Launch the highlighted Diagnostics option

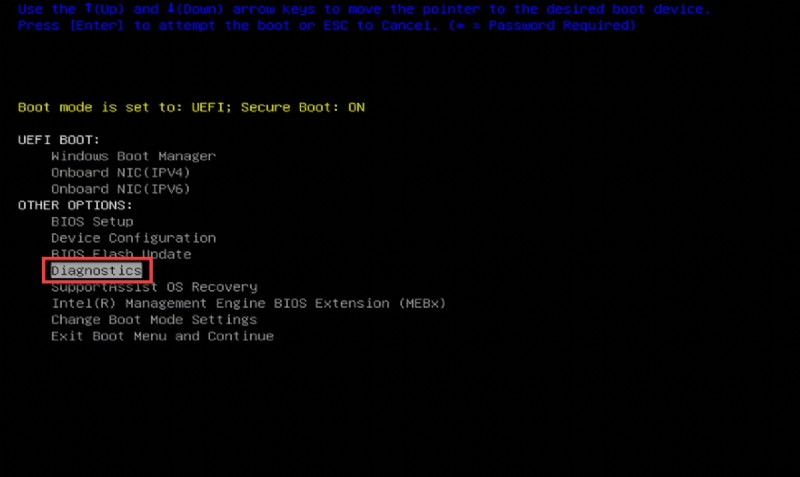97,270
